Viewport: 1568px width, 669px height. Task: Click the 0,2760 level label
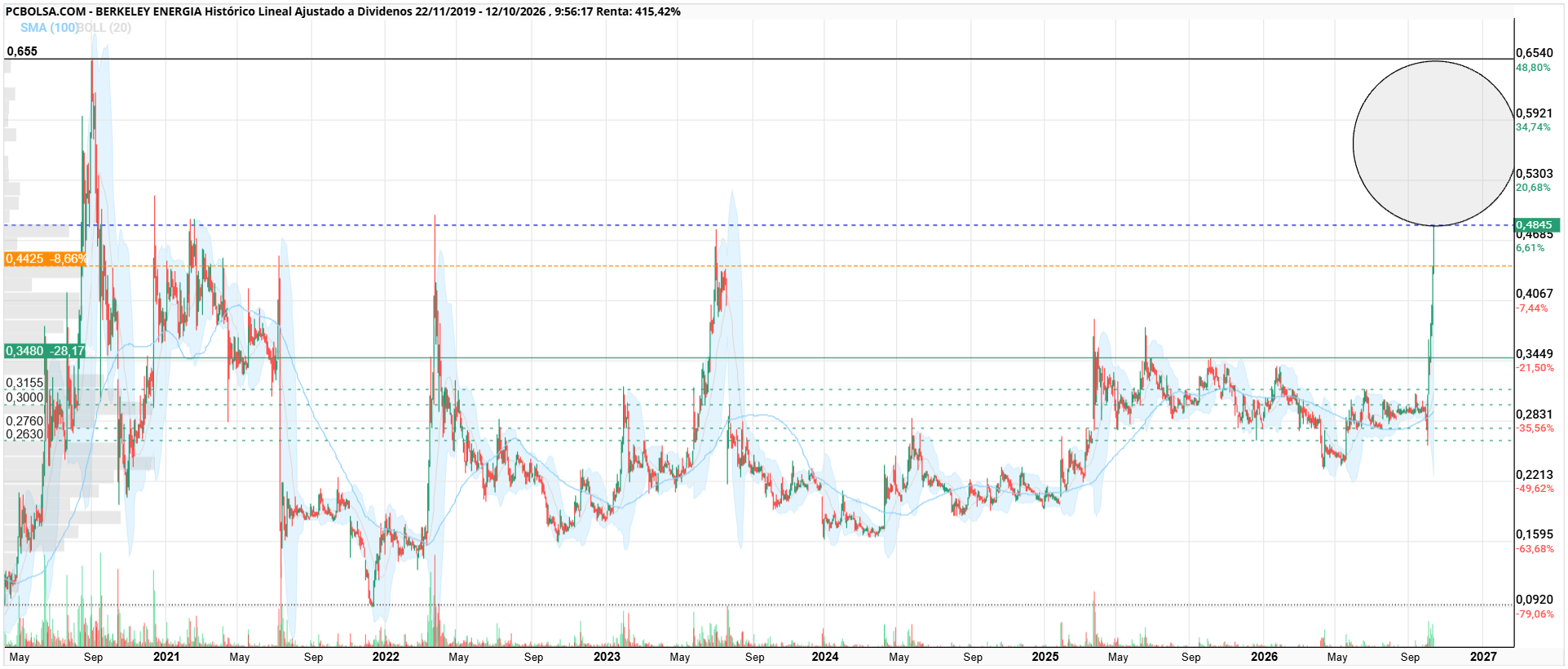coord(24,421)
